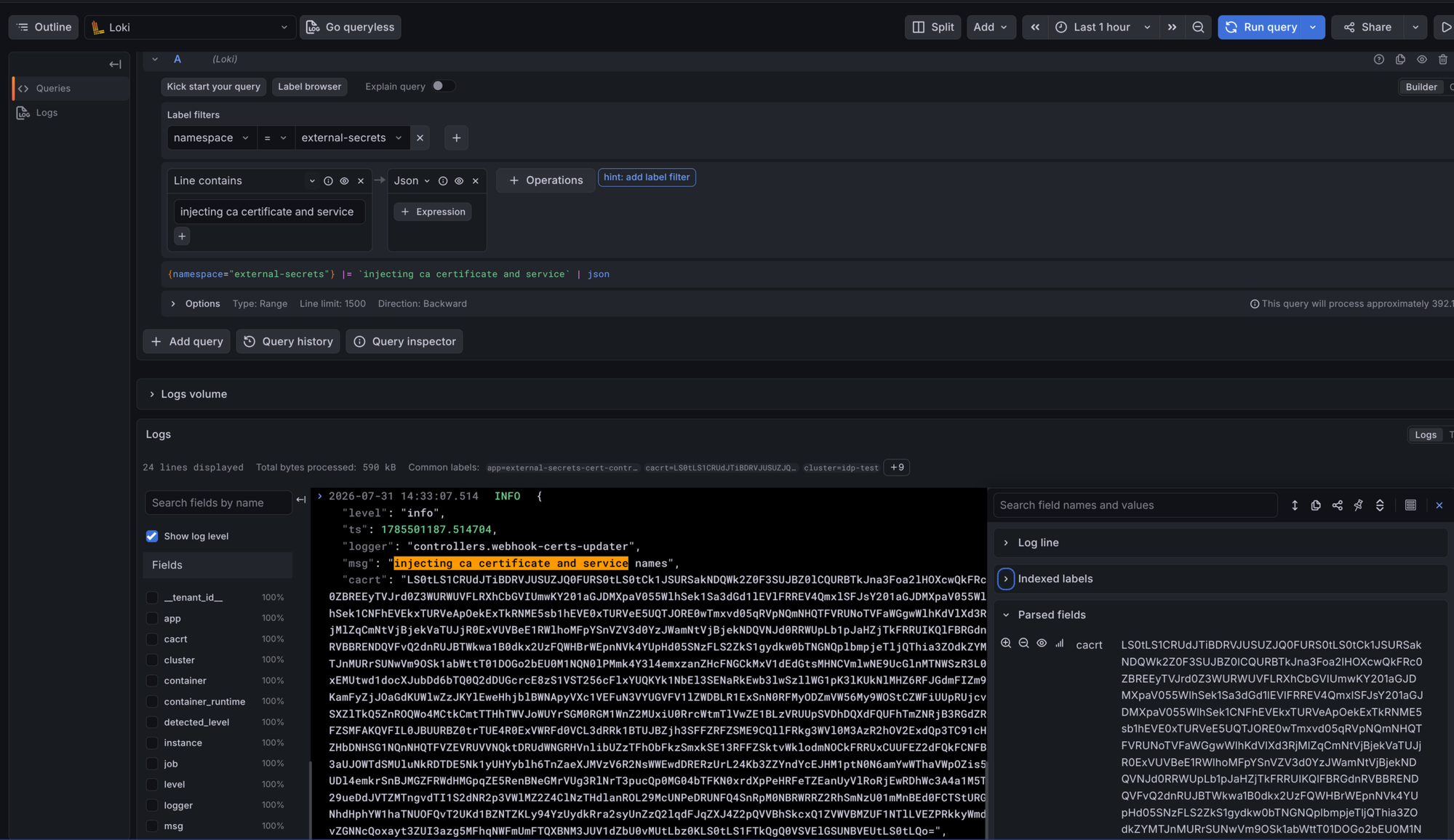Open the external-secrets value dropdown
Viewport: 1454px width, 840px height.
pyautogui.click(x=352, y=137)
